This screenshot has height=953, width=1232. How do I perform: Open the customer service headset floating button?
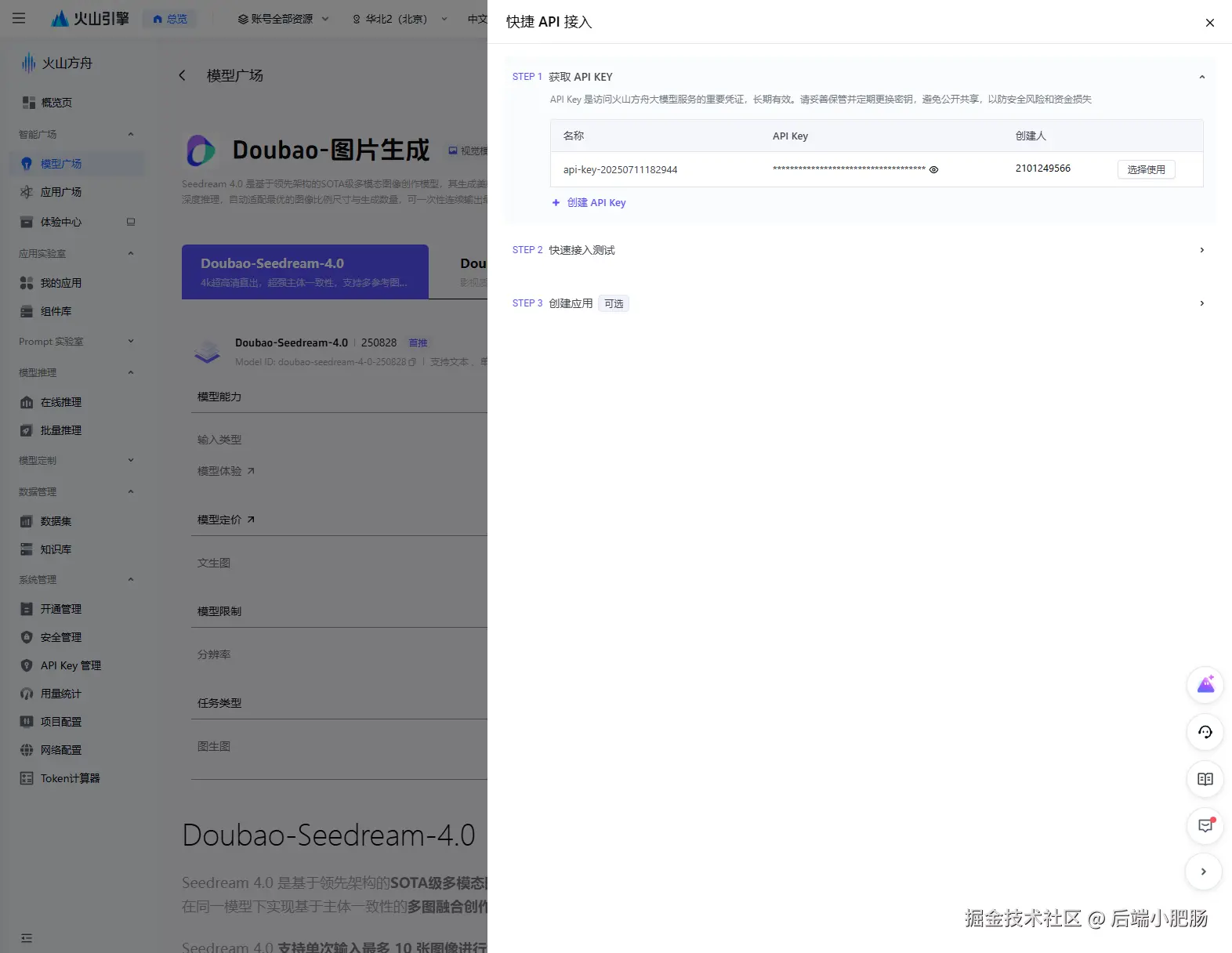[1205, 732]
